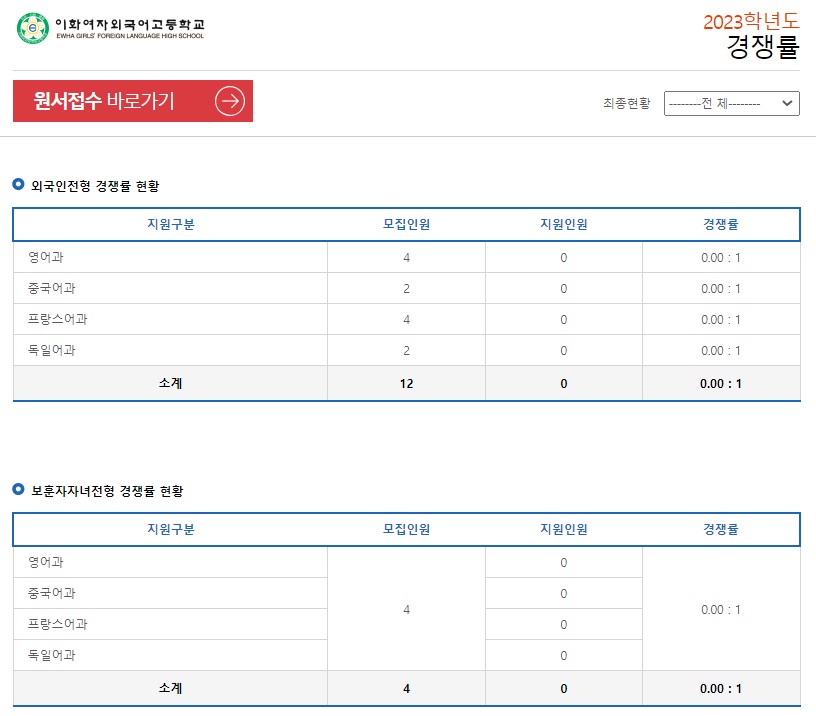Click the circled arrow icon on the red button

point(230,101)
